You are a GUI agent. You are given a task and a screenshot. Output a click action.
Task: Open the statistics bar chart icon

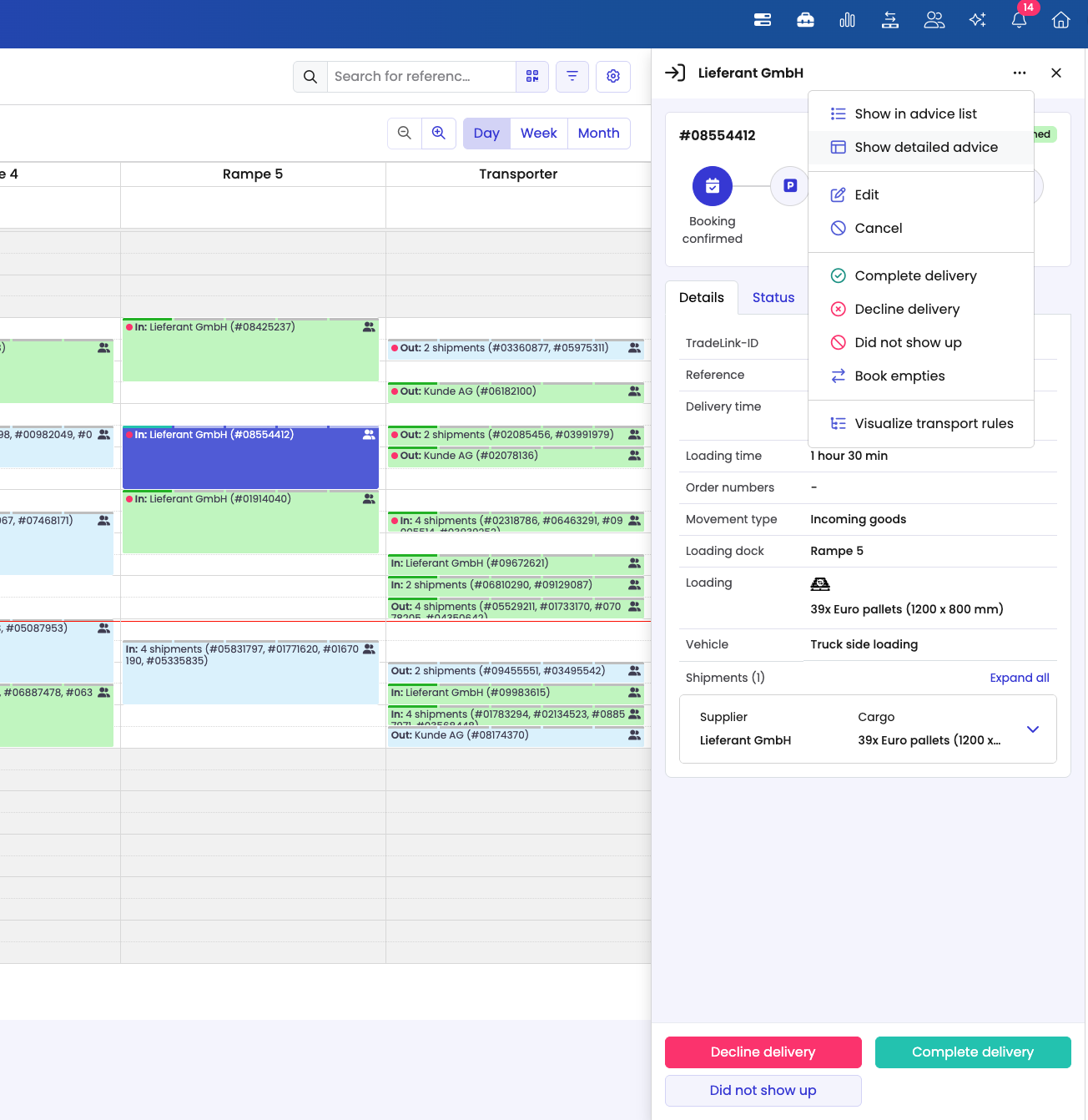tap(847, 20)
